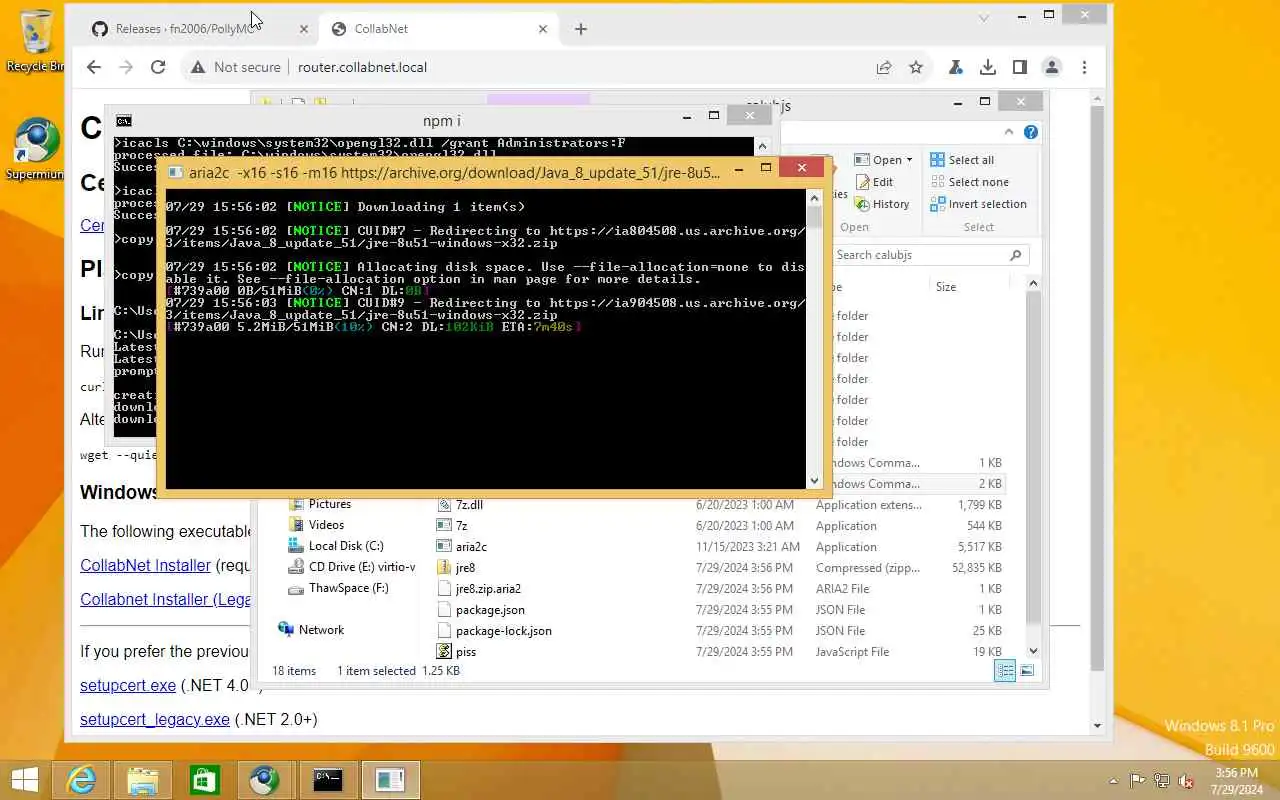Click the Not secure site info warning

pos(236,67)
